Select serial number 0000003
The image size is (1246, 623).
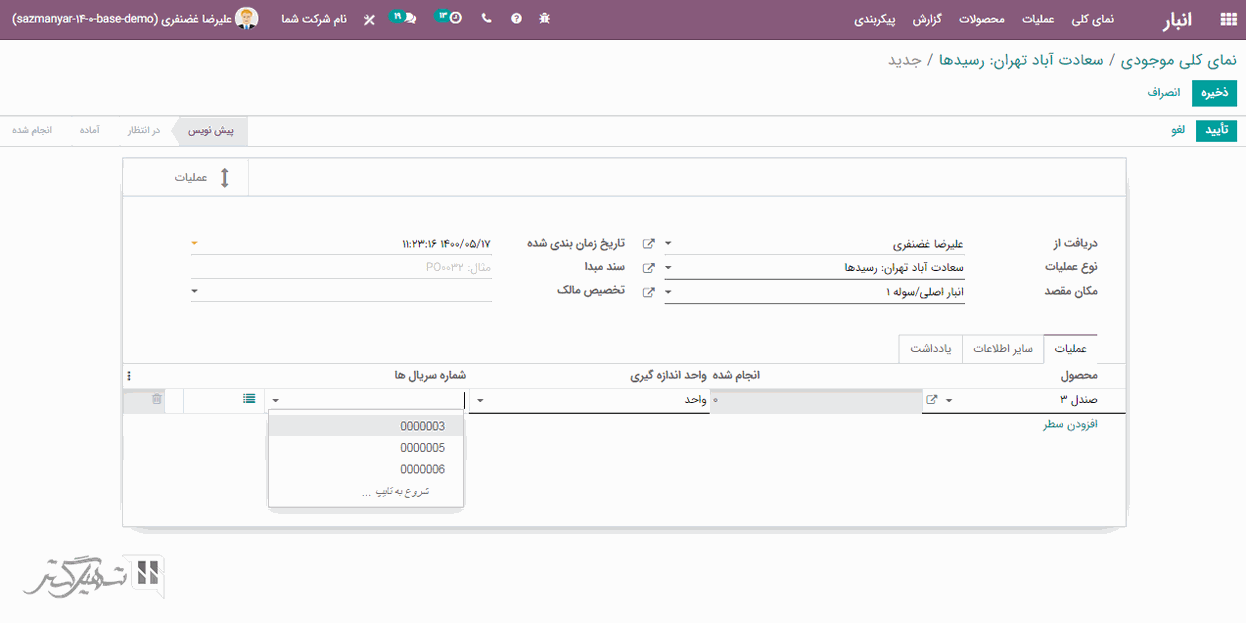tap(366, 427)
